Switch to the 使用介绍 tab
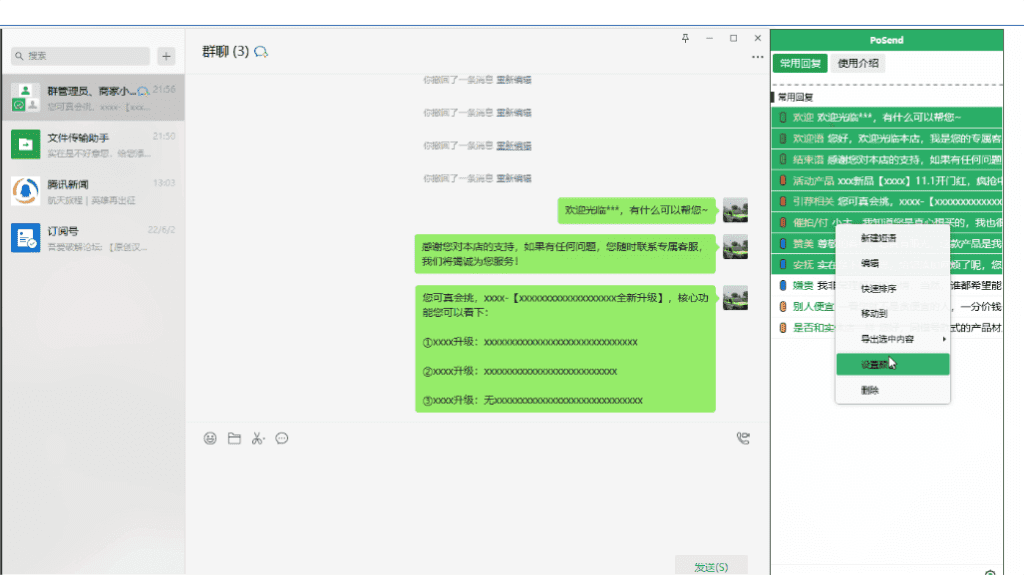 [857, 63]
